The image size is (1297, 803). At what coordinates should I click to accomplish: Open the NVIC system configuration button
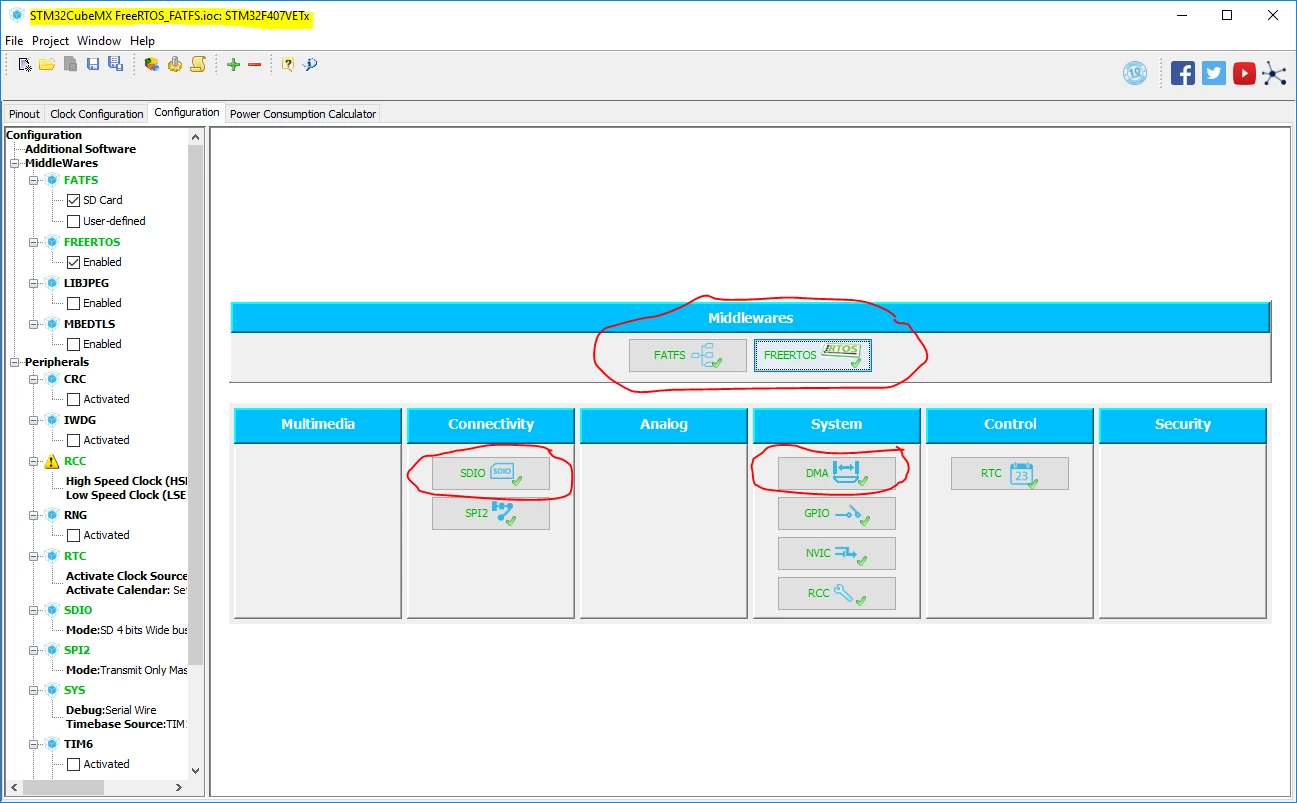pyautogui.click(x=837, y=553)
